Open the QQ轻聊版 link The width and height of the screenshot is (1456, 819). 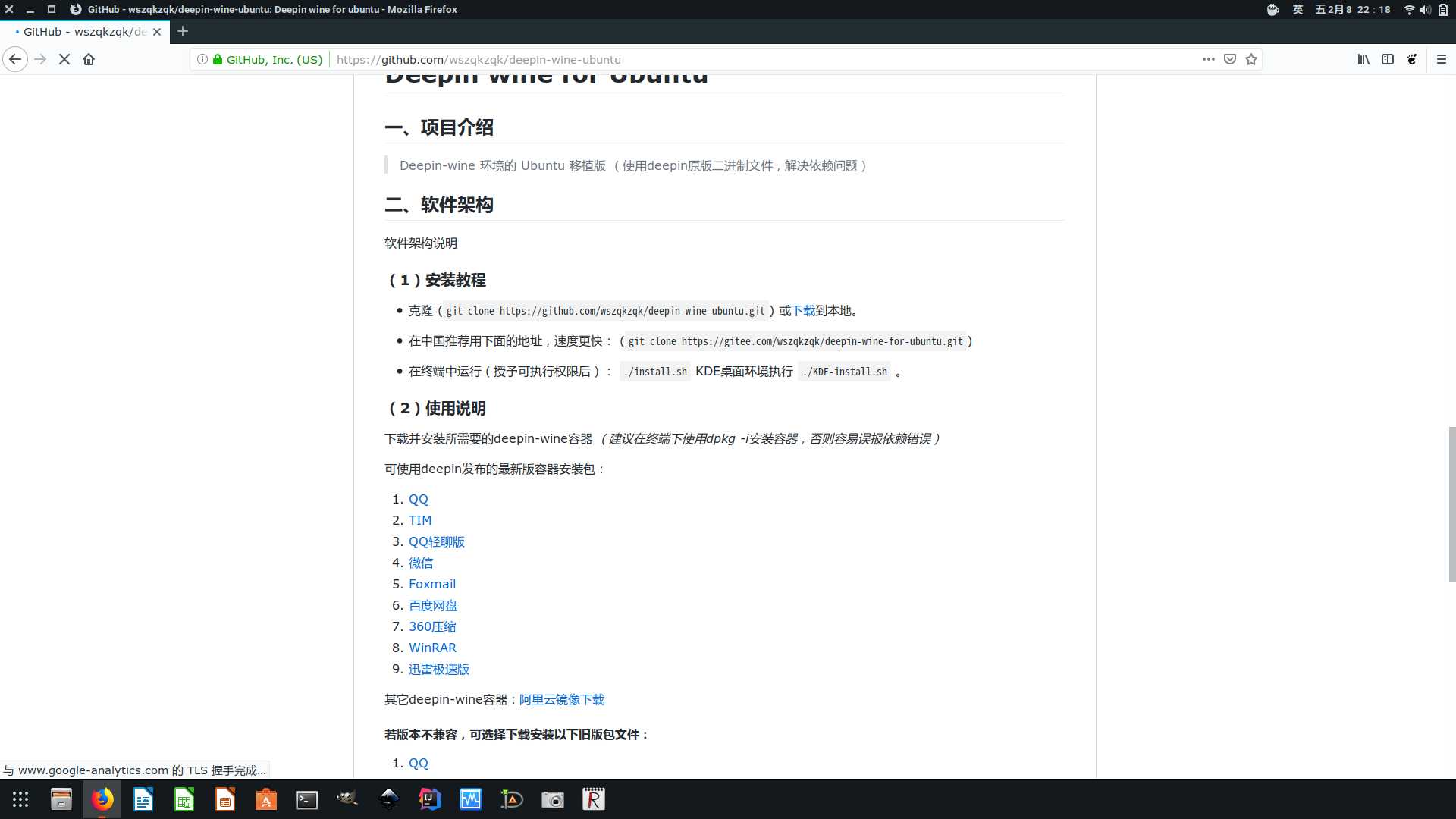tap(437, 541)
